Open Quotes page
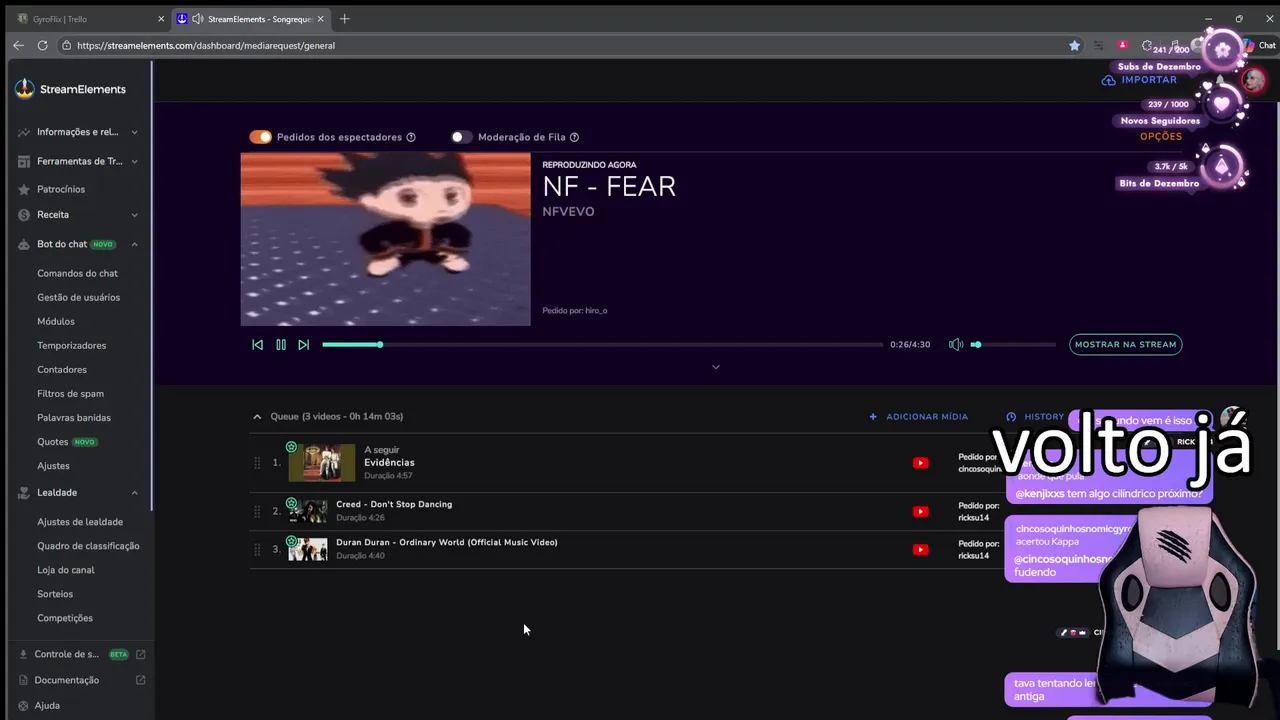This screenshot has height=720, width=1280. point(53,441)
